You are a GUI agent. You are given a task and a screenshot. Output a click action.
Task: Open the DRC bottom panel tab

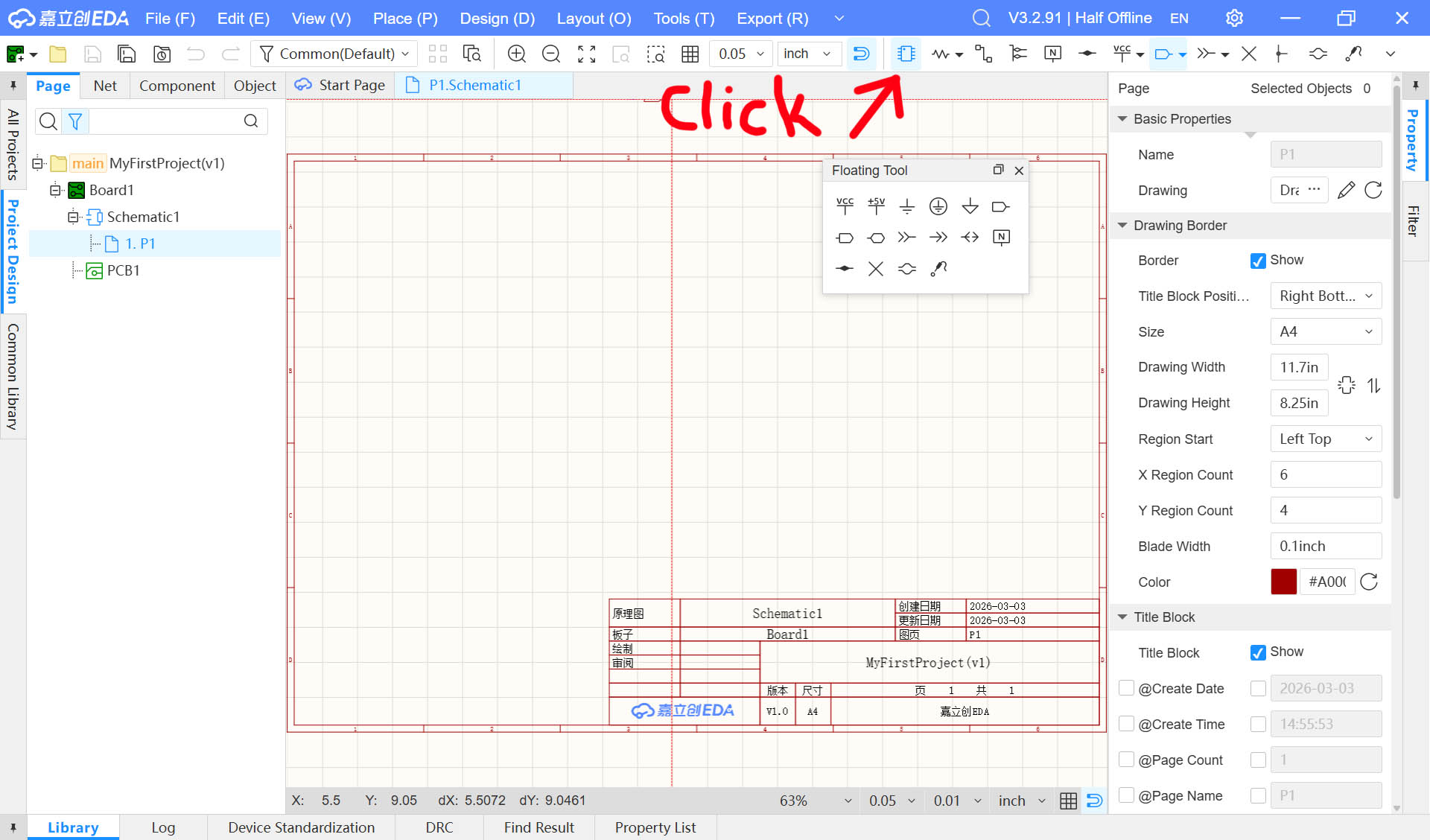[x=439, y=827]
